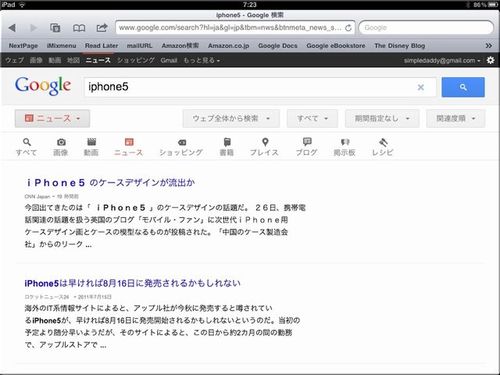Open the bookmarks book icon
500x375 pixels.
point(79,28)
